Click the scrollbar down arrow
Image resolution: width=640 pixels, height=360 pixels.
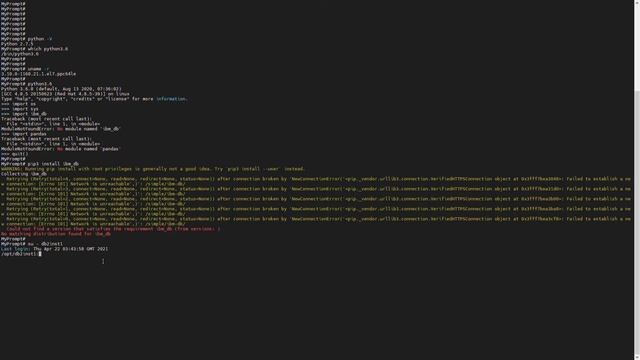(x=637, y=357)
